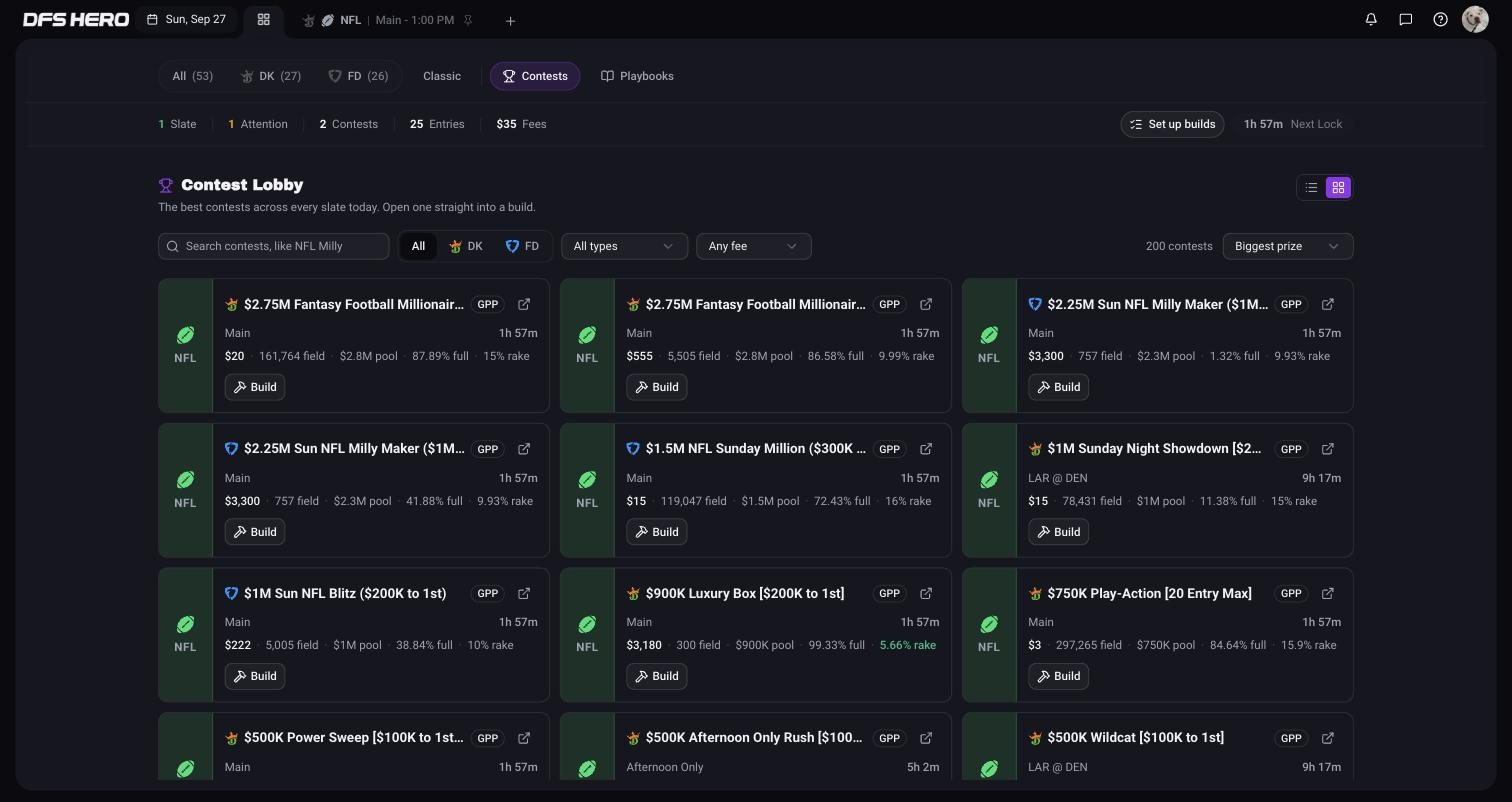Open external link for $500K Wildcat contest
Viewport: 1512px width, 802px height.
(1328, 737)
